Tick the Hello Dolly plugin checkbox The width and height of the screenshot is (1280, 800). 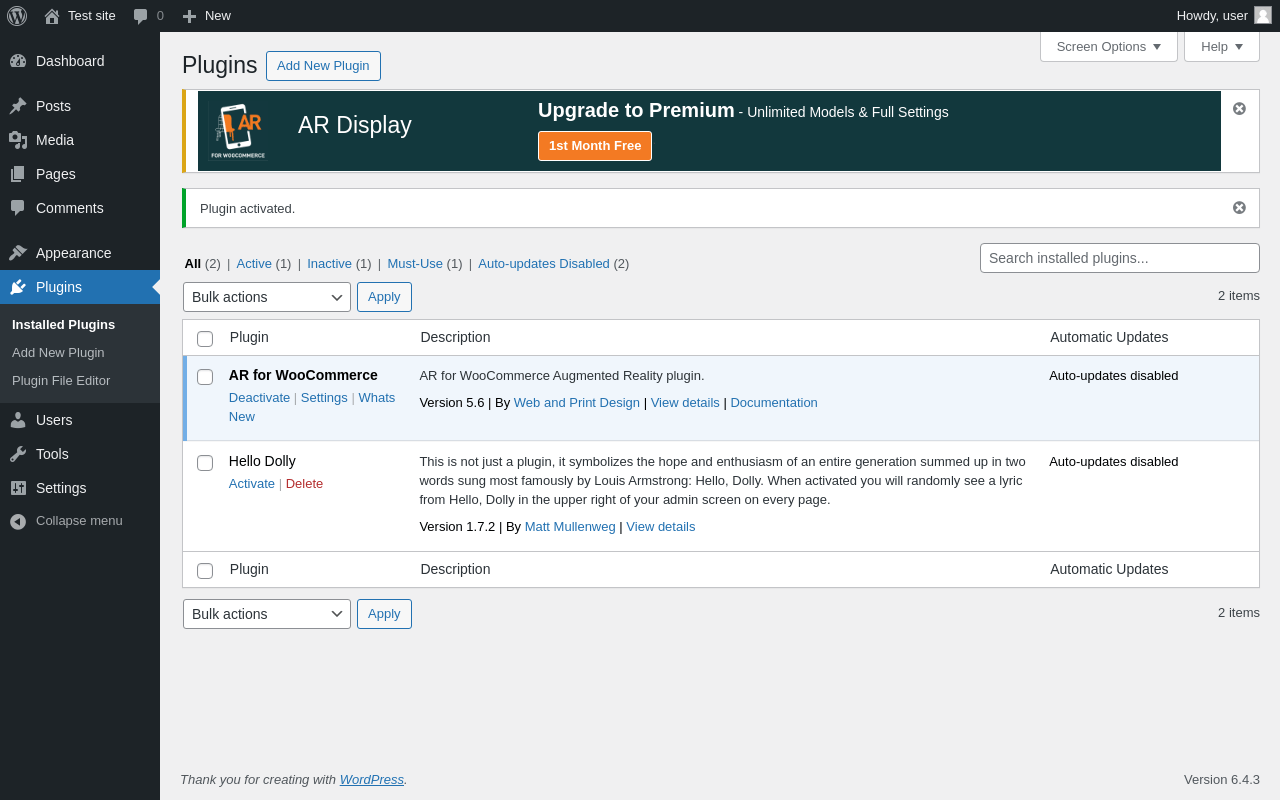[205, 463]
